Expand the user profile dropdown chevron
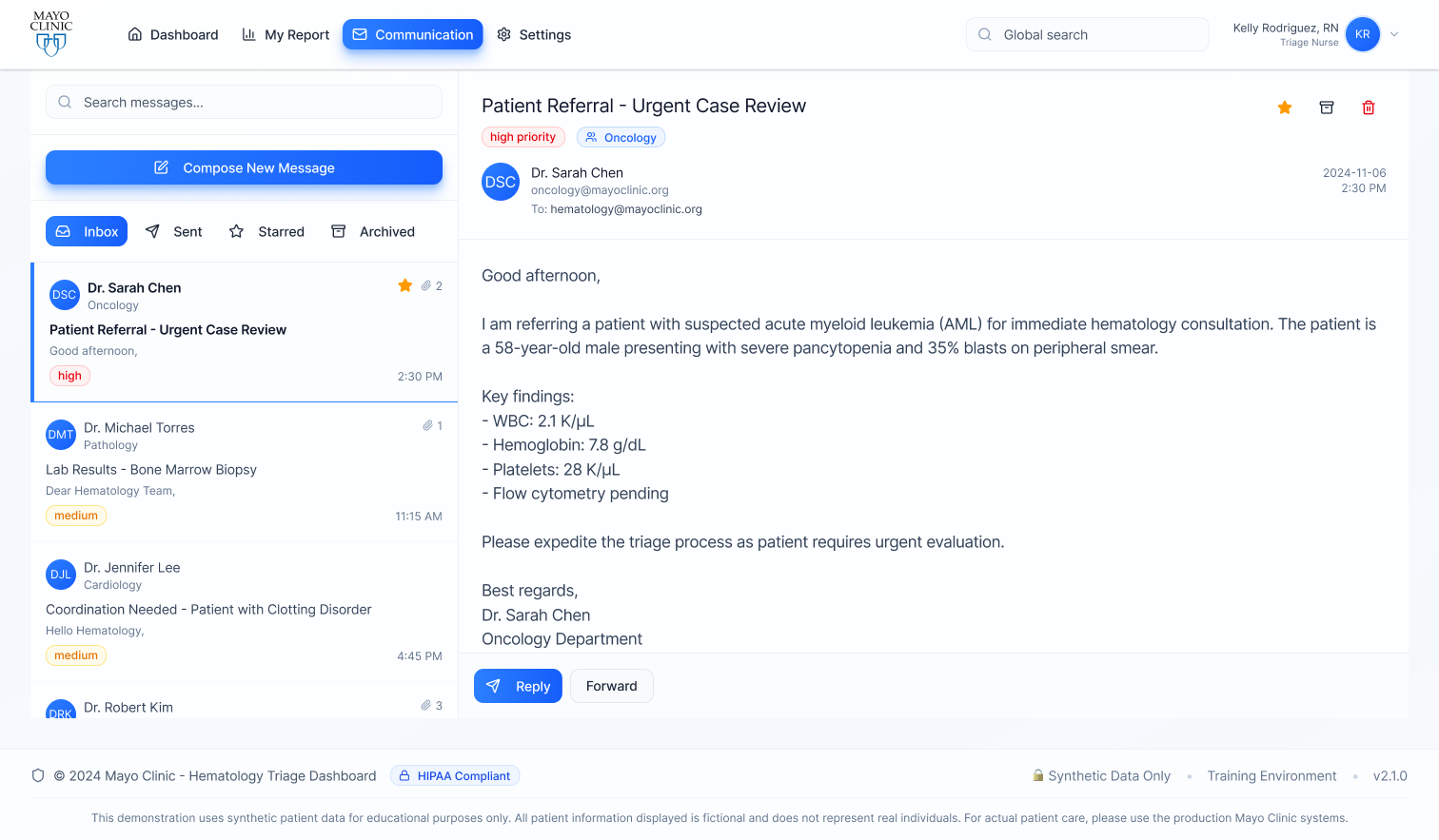This screenshot has height=840, width=1439. pyautogui.click(x=1394, y=34)
